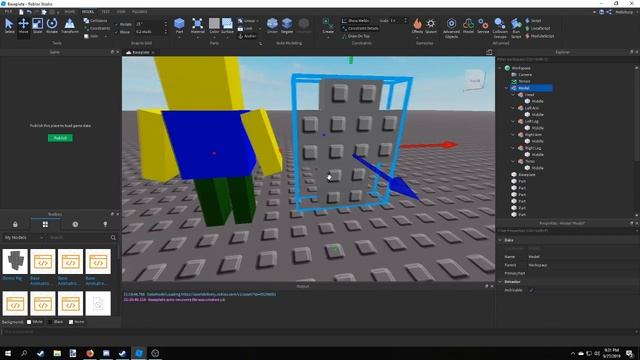
Task: Open the Color swatch picker
Action: (x=214, y=26)
